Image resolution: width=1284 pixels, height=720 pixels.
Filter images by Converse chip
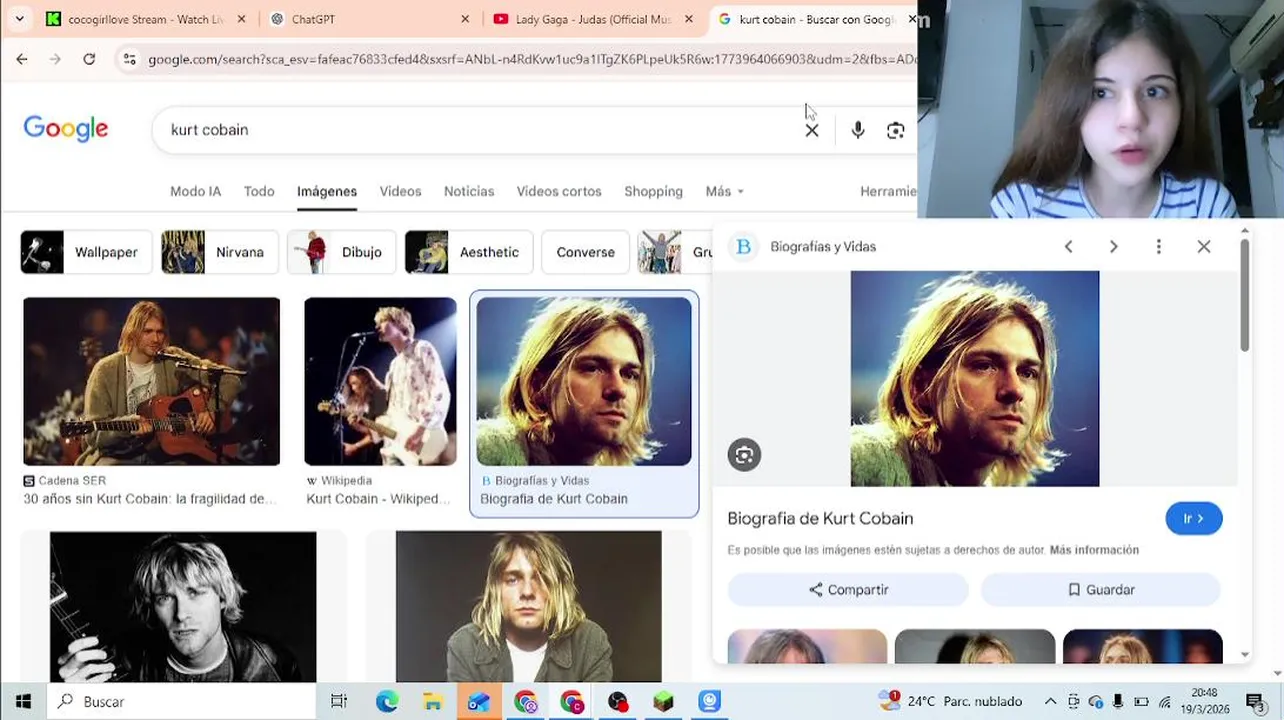pos(585,252)
